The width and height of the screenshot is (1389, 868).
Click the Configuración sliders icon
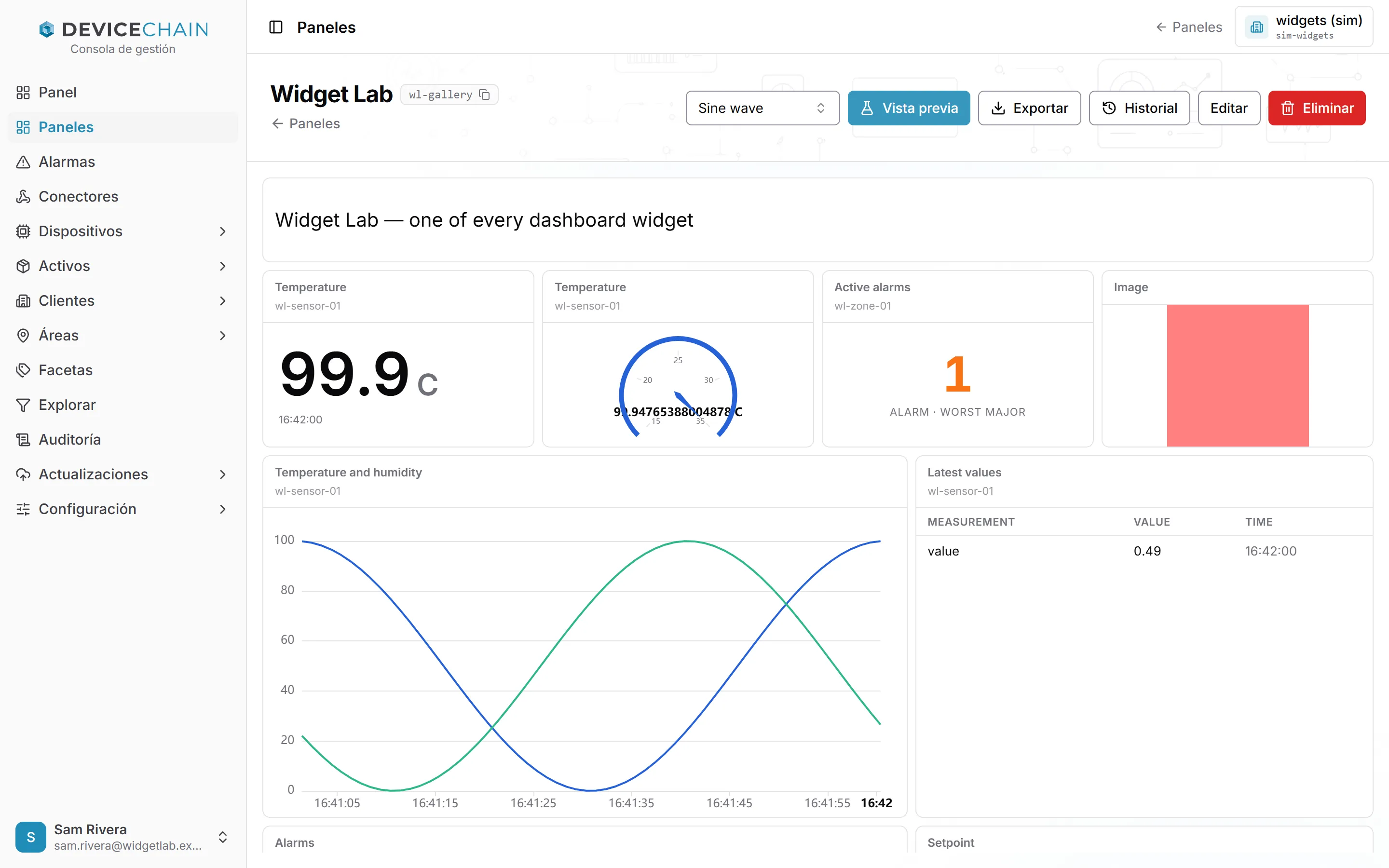(x=23, y=509)
